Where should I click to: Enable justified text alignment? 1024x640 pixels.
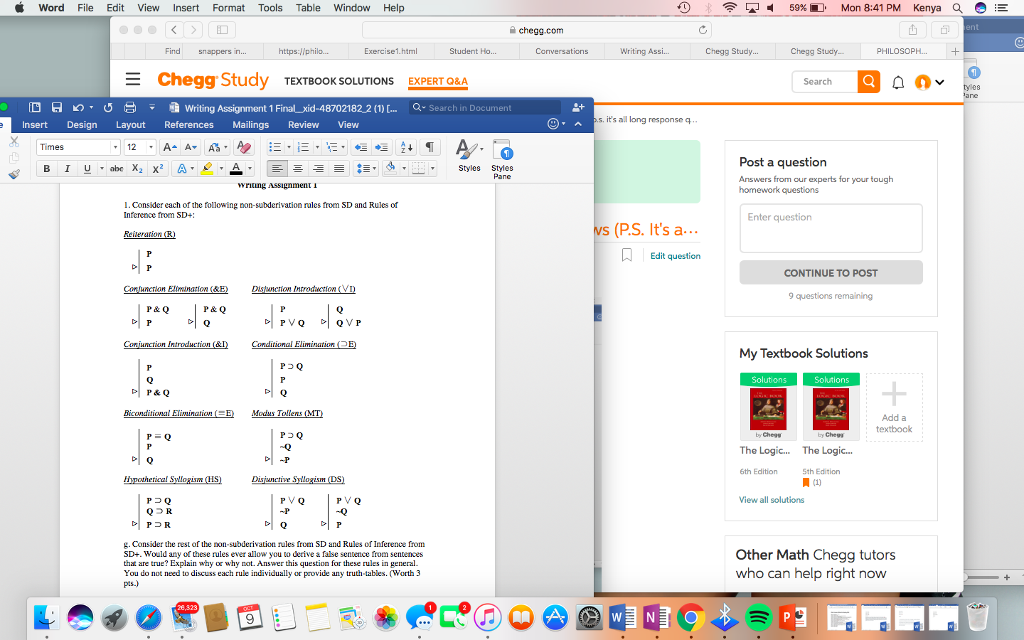[338, 168]
